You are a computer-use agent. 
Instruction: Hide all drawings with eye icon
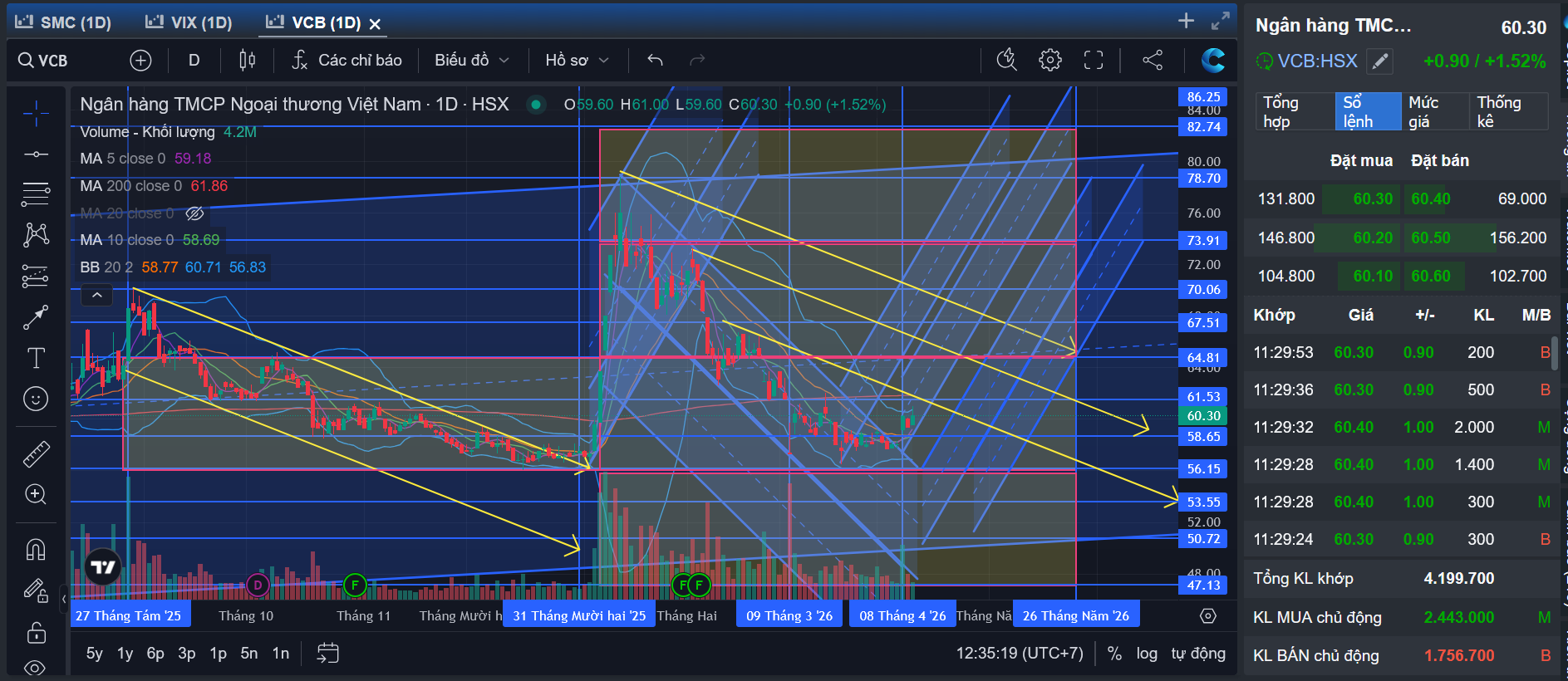coord(36,668)
